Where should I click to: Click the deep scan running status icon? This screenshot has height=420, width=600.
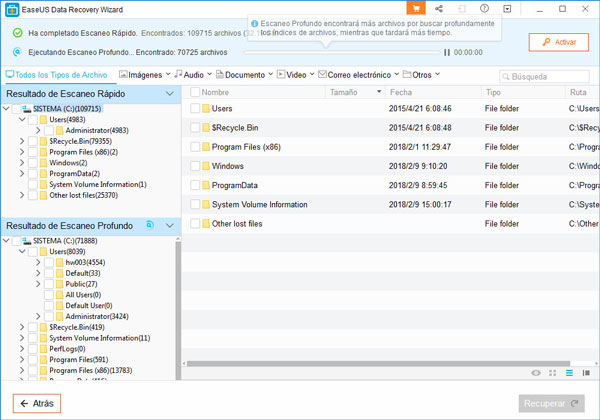coord(17,52)
